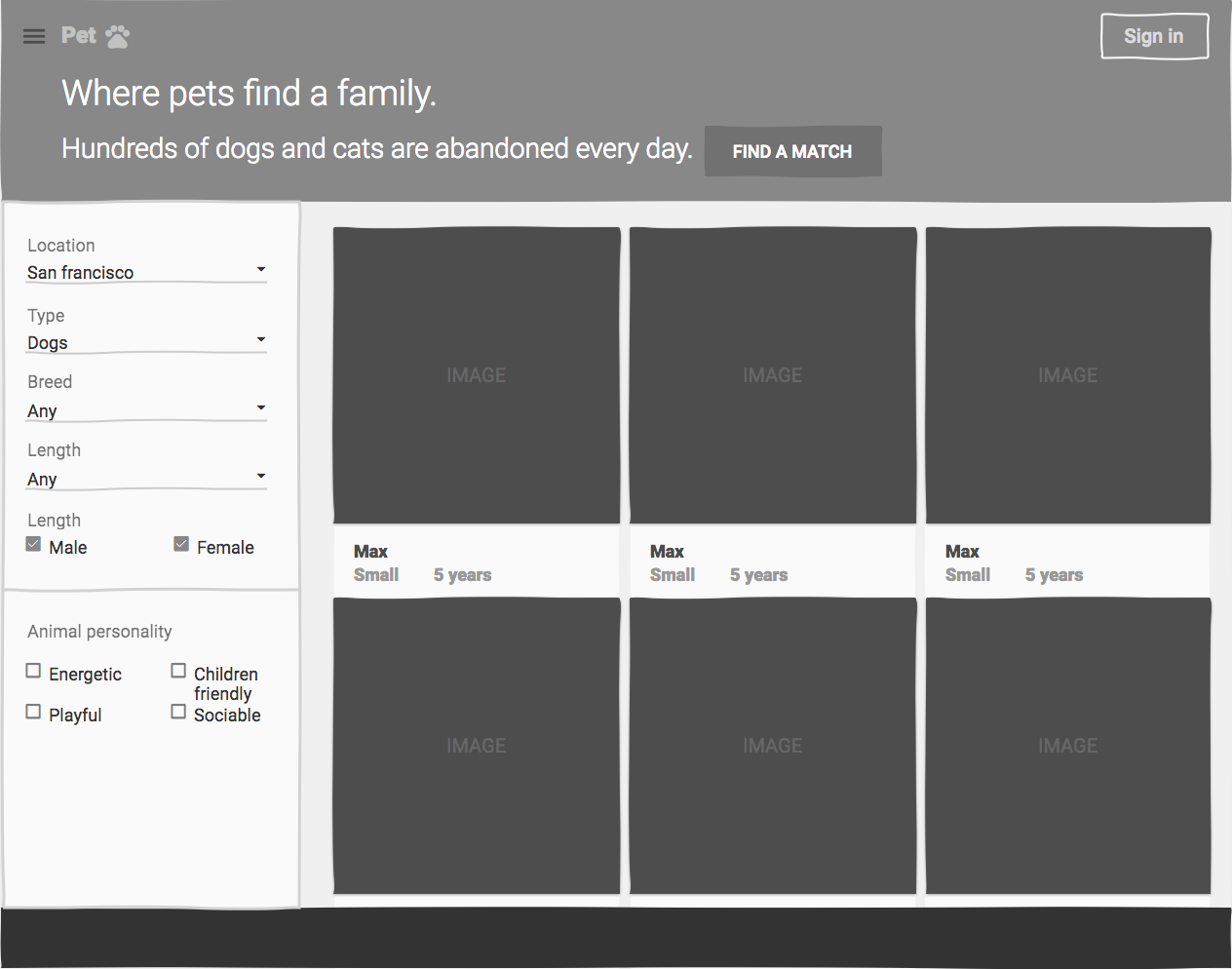Click the Sign in button
The width and height of the screenshot is (1232, 969).
click(1154, 36)
